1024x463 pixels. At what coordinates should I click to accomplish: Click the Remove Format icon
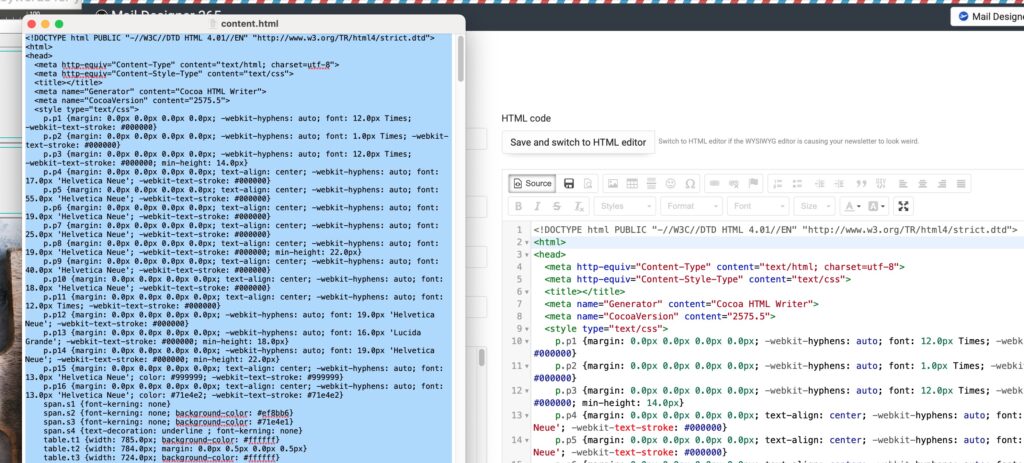pyautogui.click(x=579, y=206)
